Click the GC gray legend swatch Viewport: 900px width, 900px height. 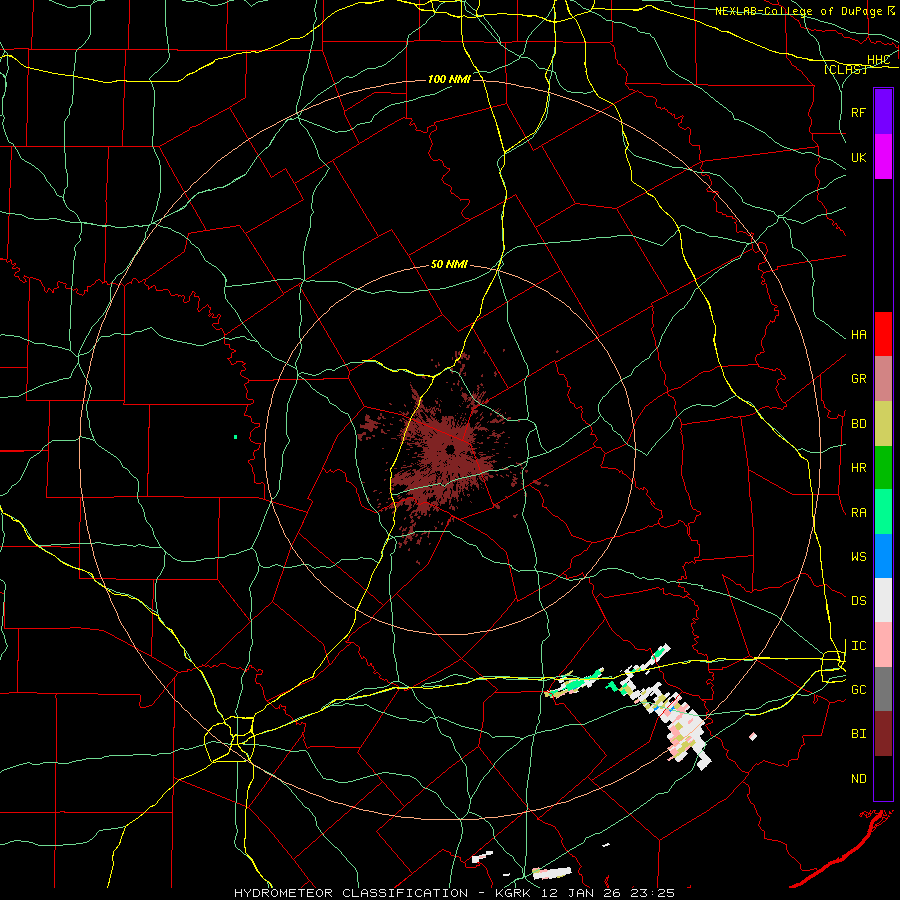tap(883, 689)
